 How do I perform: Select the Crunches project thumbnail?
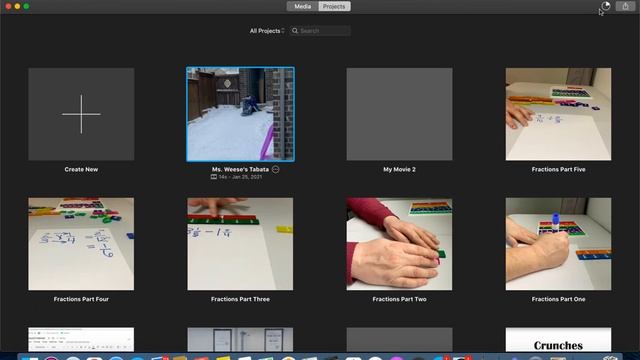(558, 340)
